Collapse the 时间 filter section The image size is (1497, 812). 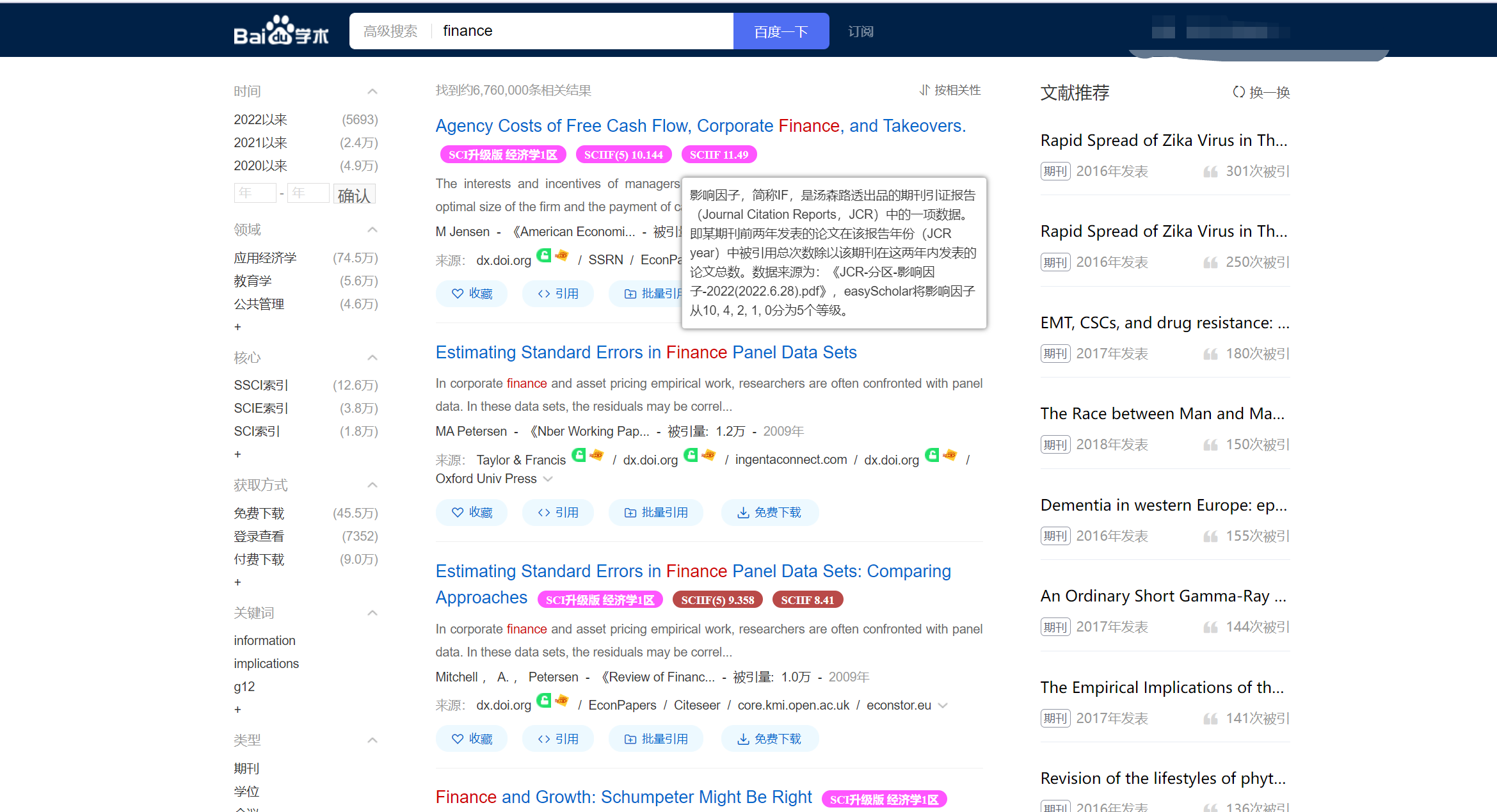point(372,92)
